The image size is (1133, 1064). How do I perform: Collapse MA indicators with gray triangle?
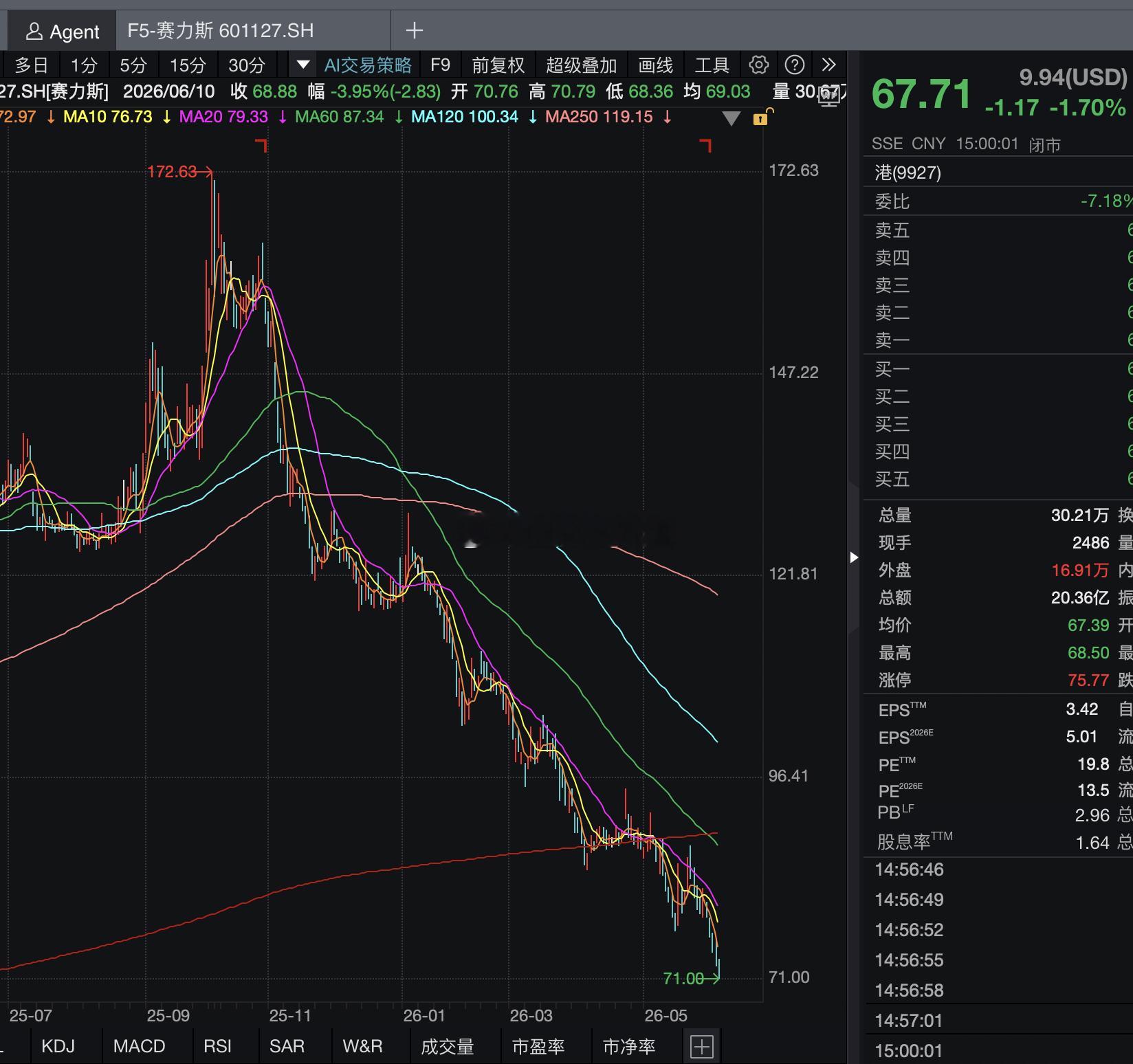(731, 119)
